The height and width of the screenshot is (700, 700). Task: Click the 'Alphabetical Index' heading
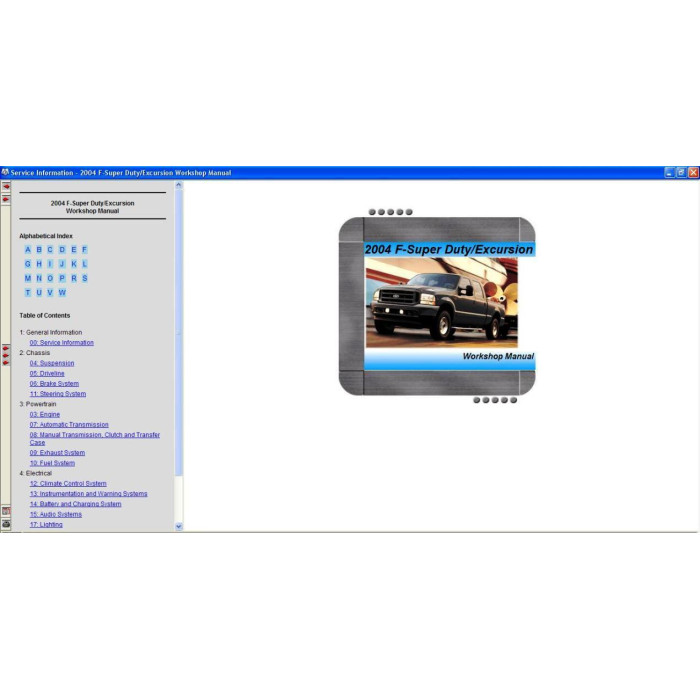click(46, 236)
